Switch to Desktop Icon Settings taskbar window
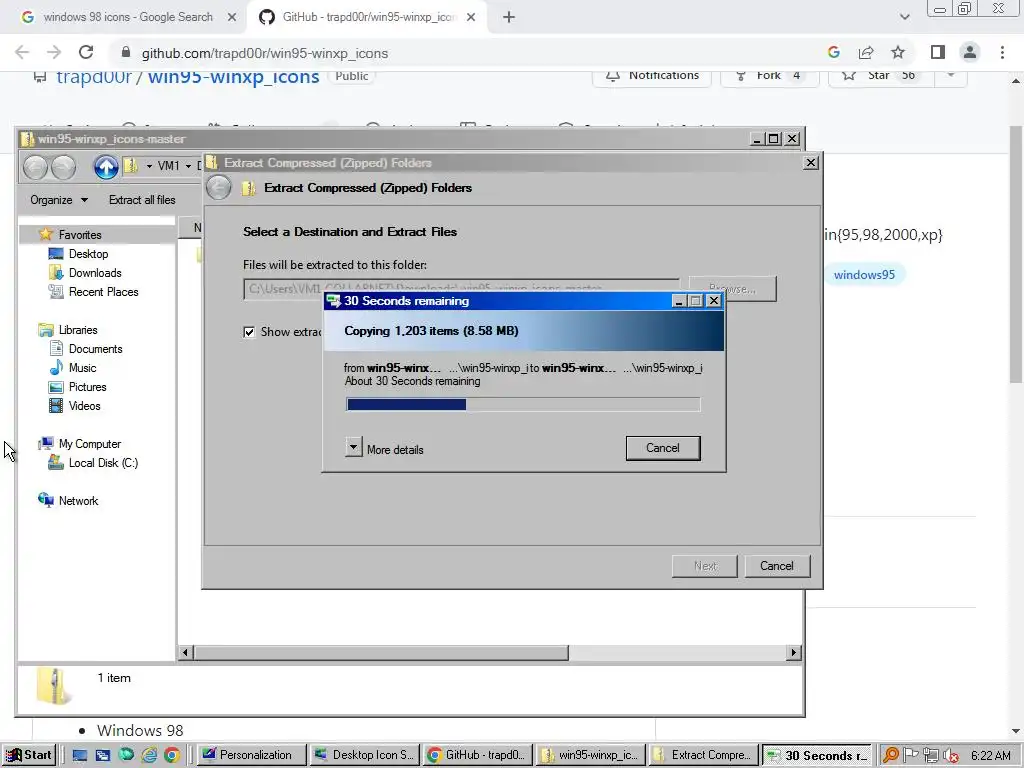The image size is (1024, 768). (x=364, y=755)
